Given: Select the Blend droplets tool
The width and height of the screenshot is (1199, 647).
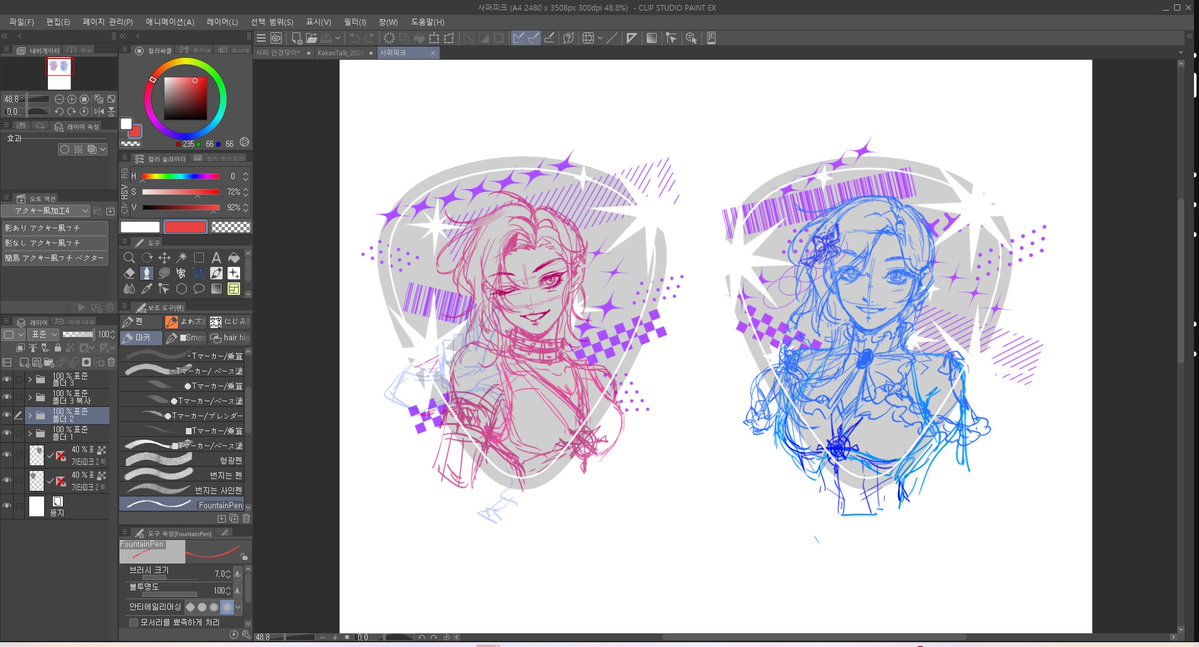Looking at the screenshot, I should tap(129, 289).
